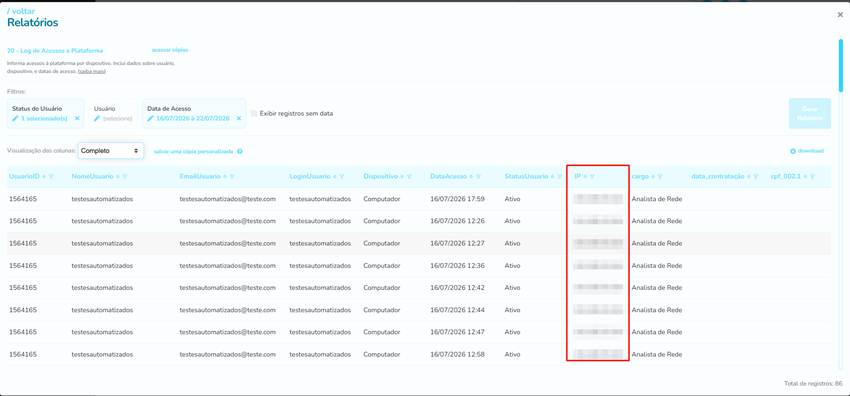Sort by the DataAcesso column
This screenshot has height=396, width=850.
471,177
